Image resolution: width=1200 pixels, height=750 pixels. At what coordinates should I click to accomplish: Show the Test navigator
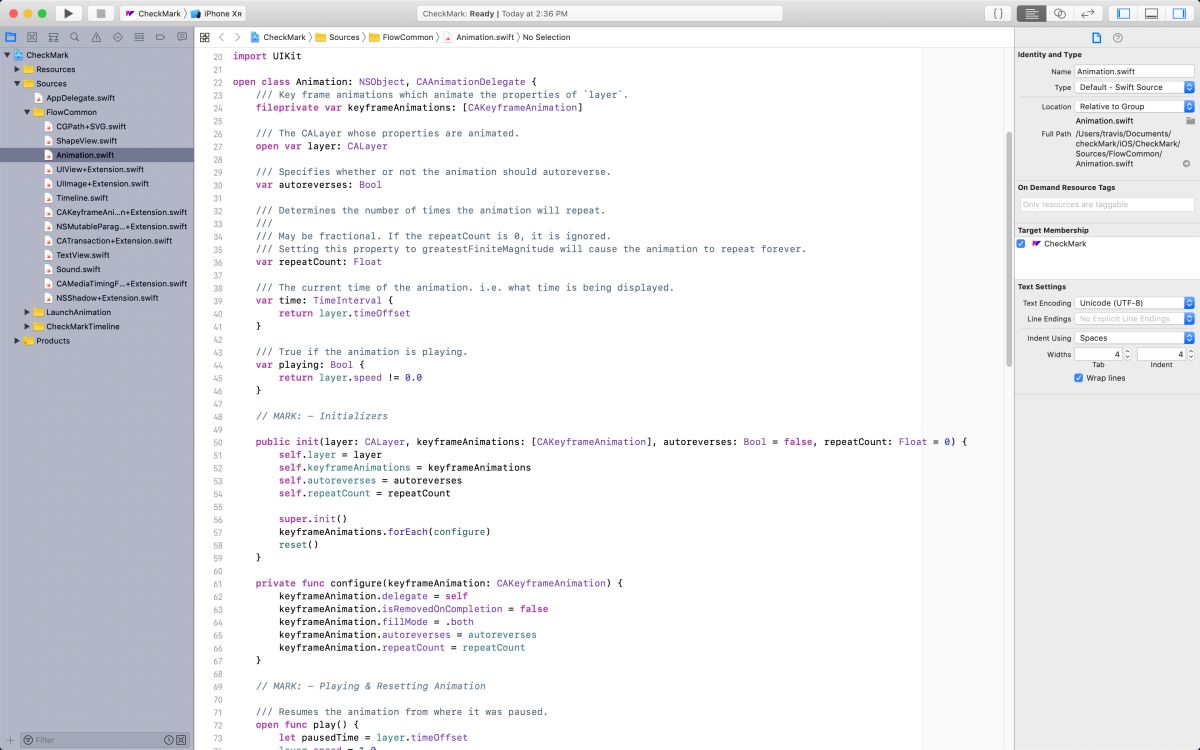tap(118, 37)
